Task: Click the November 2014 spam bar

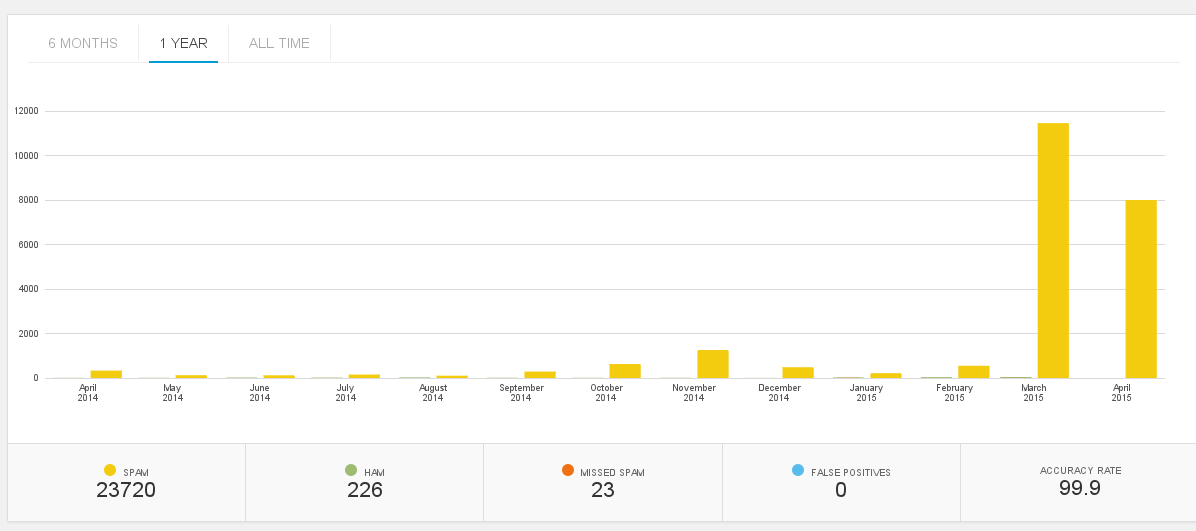Action: [713, 364]
